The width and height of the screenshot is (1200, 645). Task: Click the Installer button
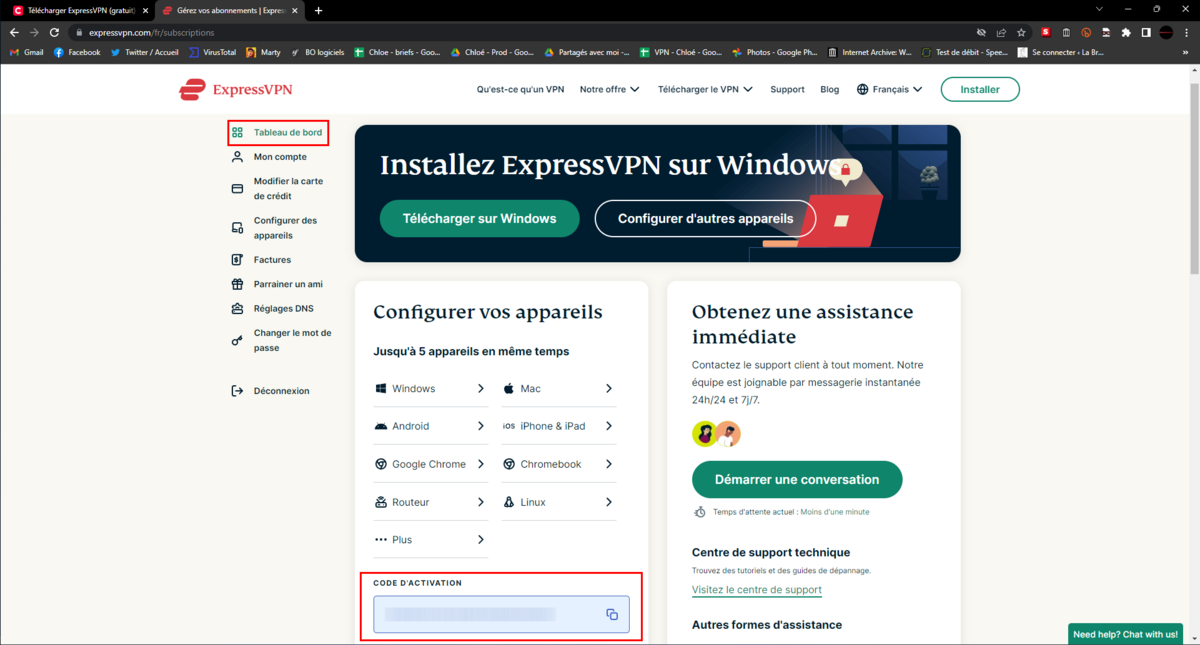click(x=980, y=89)
